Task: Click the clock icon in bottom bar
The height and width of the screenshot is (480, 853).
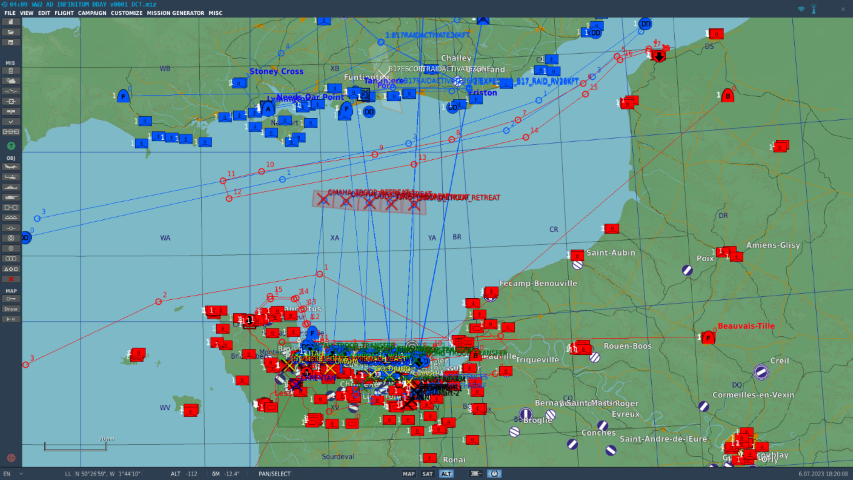Action: (x=494, y=473)
